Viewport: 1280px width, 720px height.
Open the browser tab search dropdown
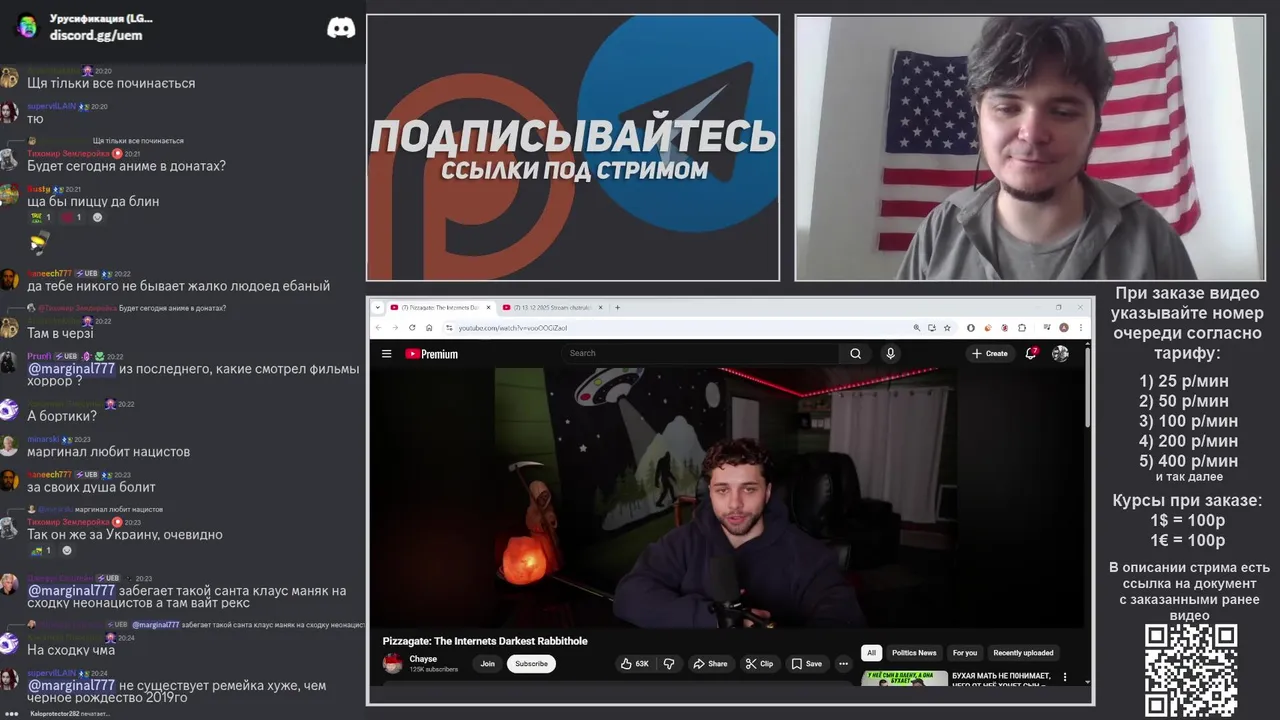378,307
